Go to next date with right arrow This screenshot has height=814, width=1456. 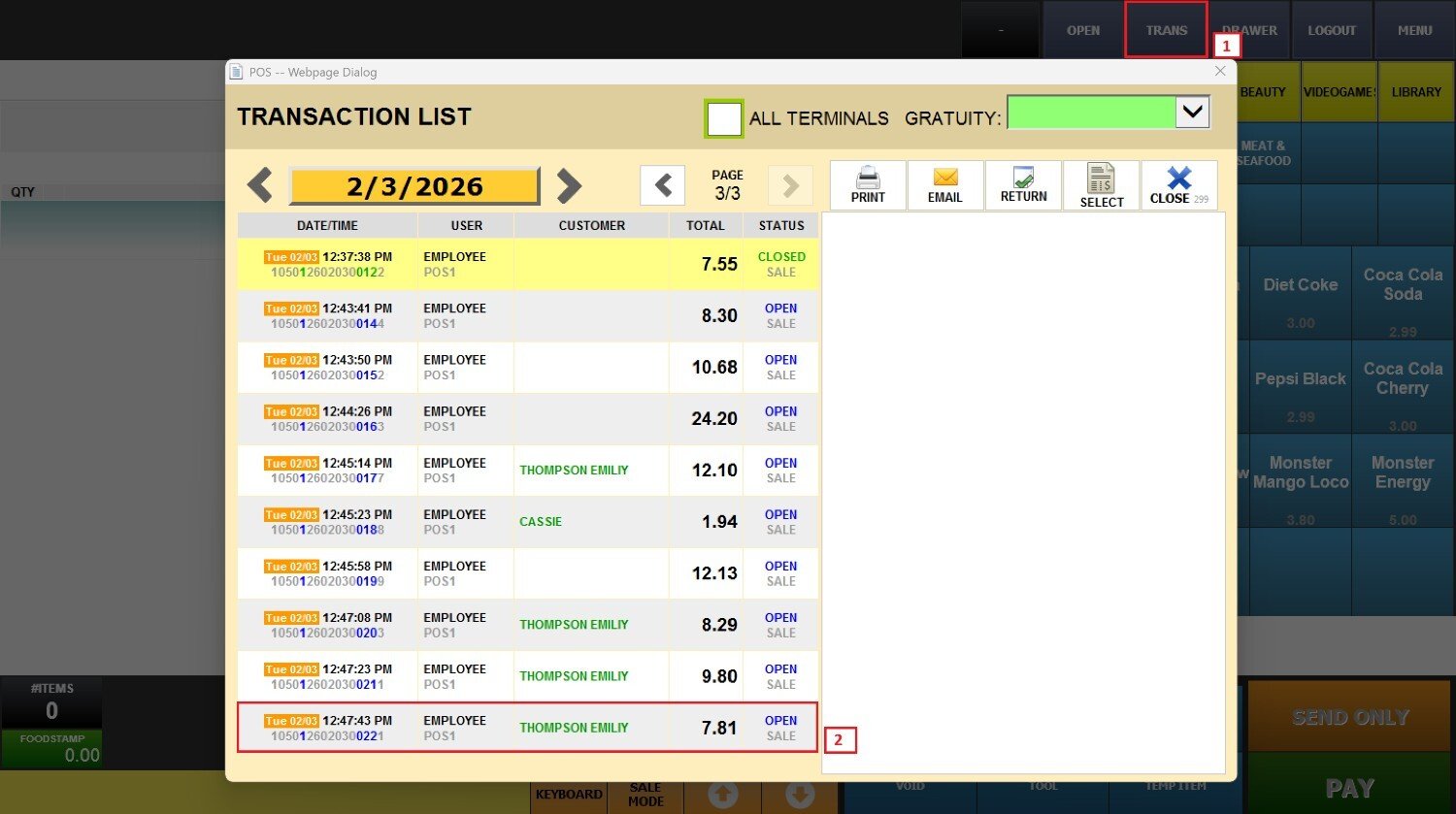pos(569,185)
